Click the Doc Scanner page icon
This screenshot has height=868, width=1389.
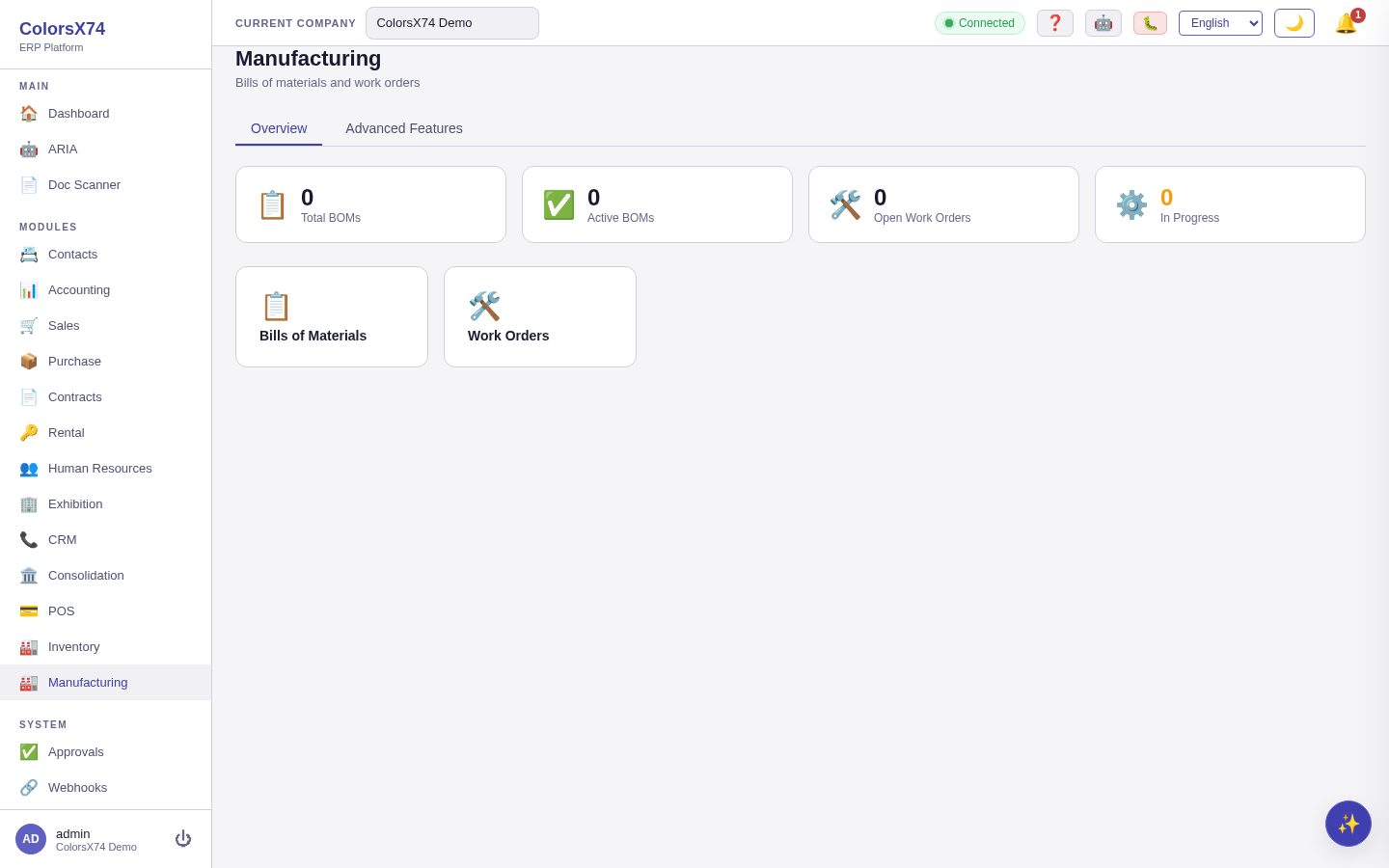pos(29,184)
